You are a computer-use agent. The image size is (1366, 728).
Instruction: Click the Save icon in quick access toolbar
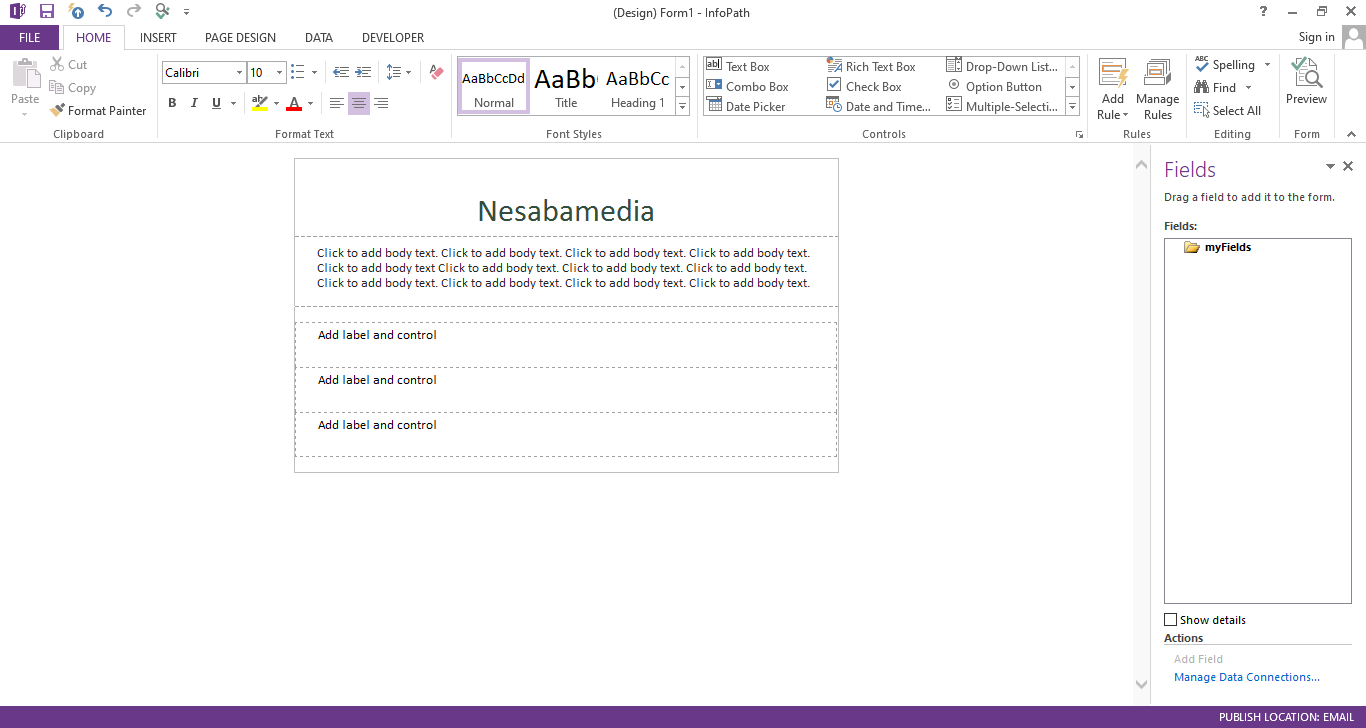click(x=47, y=11)
